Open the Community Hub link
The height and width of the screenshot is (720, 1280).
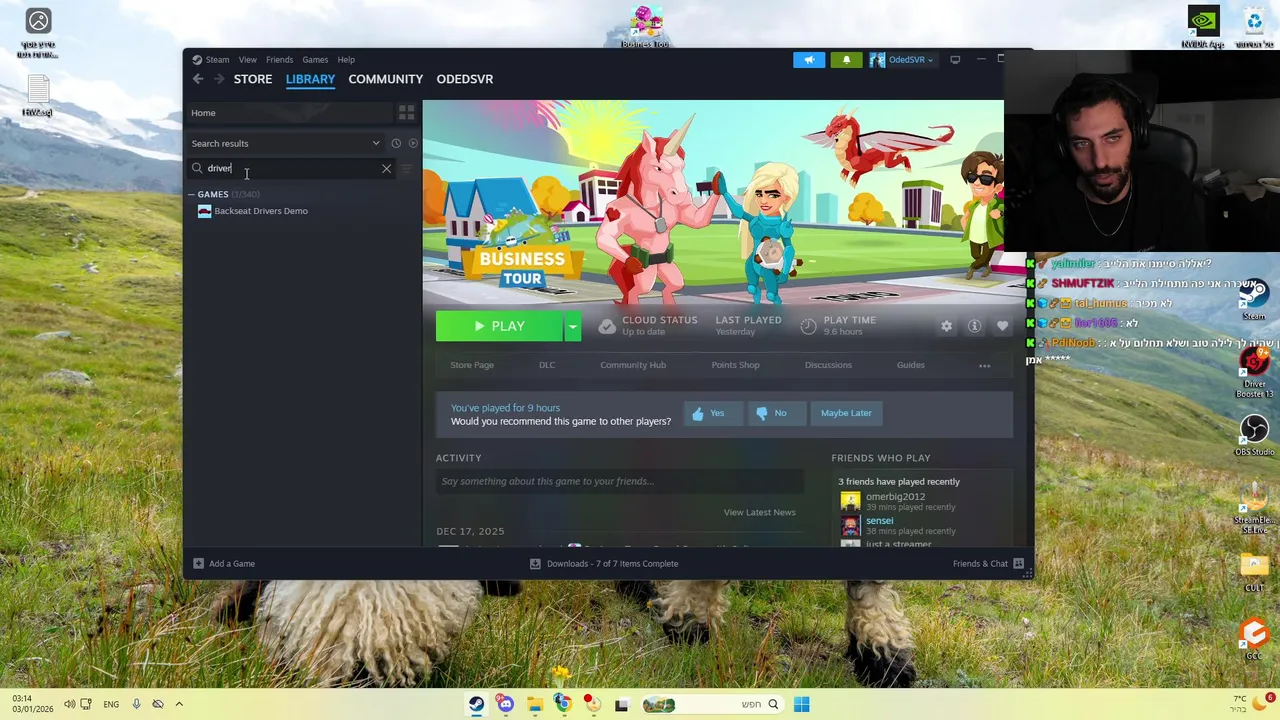pyautogui.click(x=633, y=365)
